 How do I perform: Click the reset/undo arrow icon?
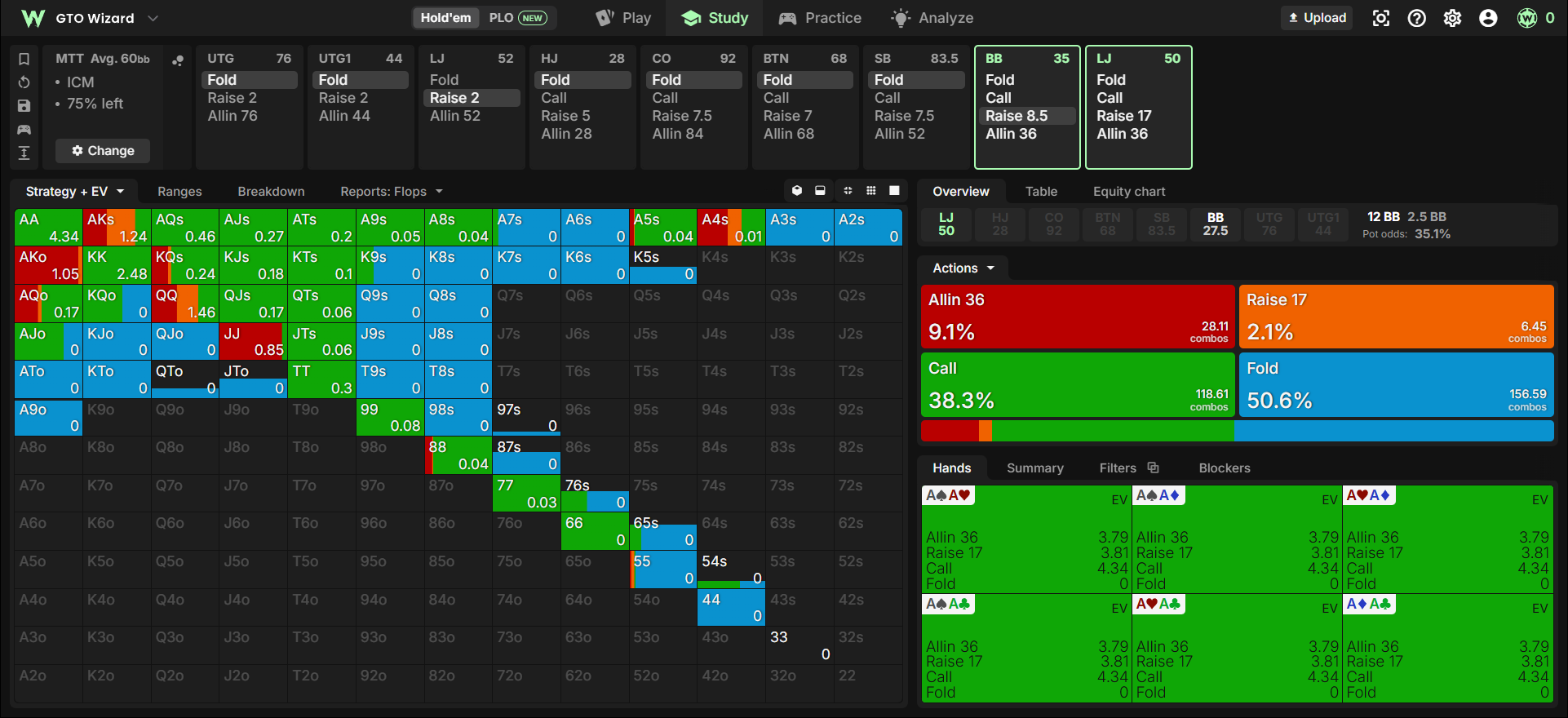[24, 82]
